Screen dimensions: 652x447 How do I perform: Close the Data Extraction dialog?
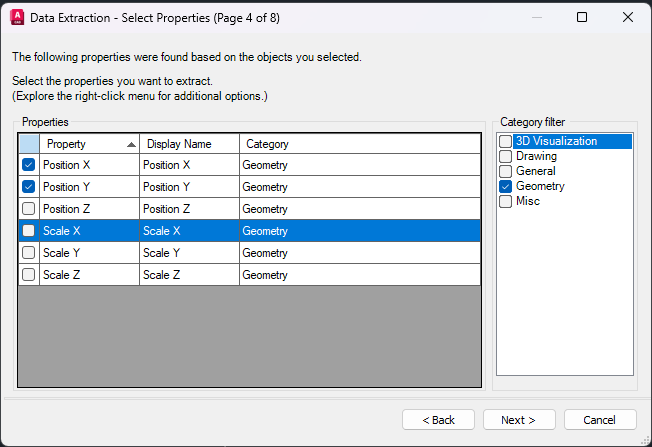coord(628,17)
